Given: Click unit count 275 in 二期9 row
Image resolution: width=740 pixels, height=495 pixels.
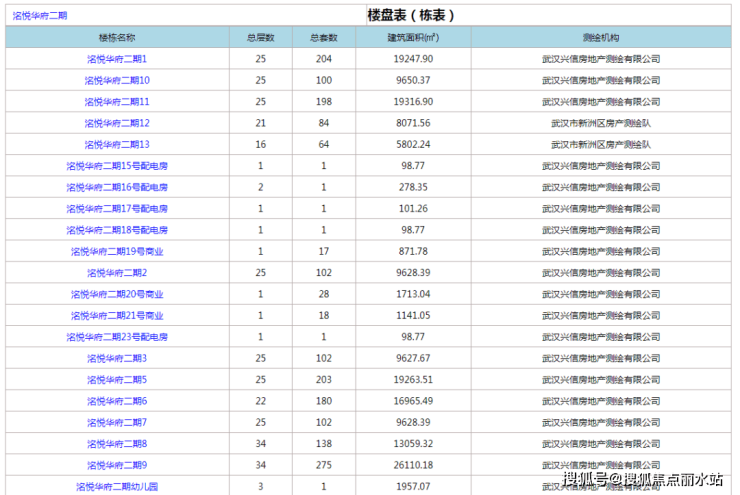Looking at the screenshot, I should (x=324, y=465).
